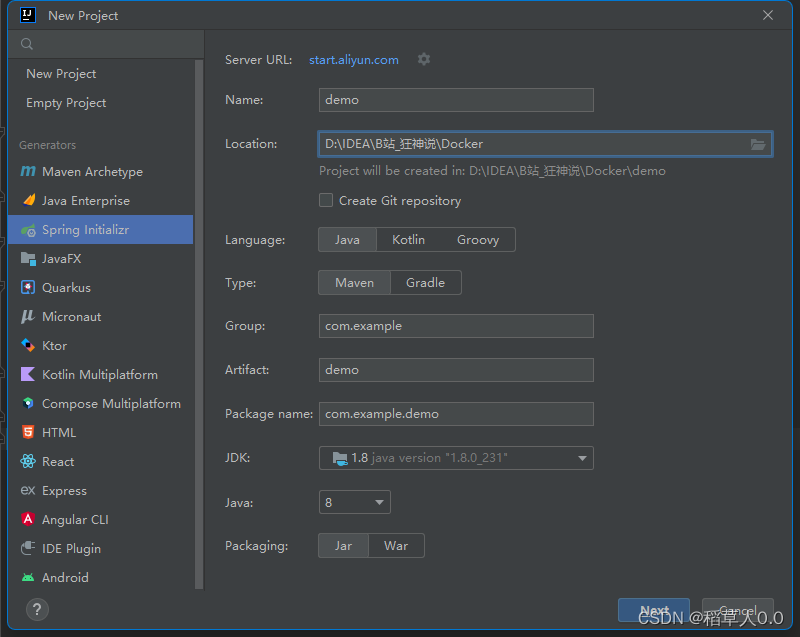Click the generators list scrollbar
This screenshot has height=637, width=800.
199,324
